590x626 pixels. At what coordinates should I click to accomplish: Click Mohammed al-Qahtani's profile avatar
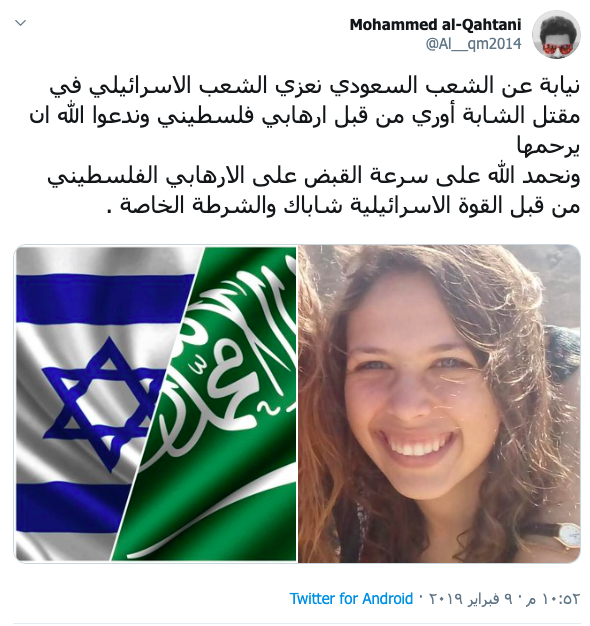557,34
